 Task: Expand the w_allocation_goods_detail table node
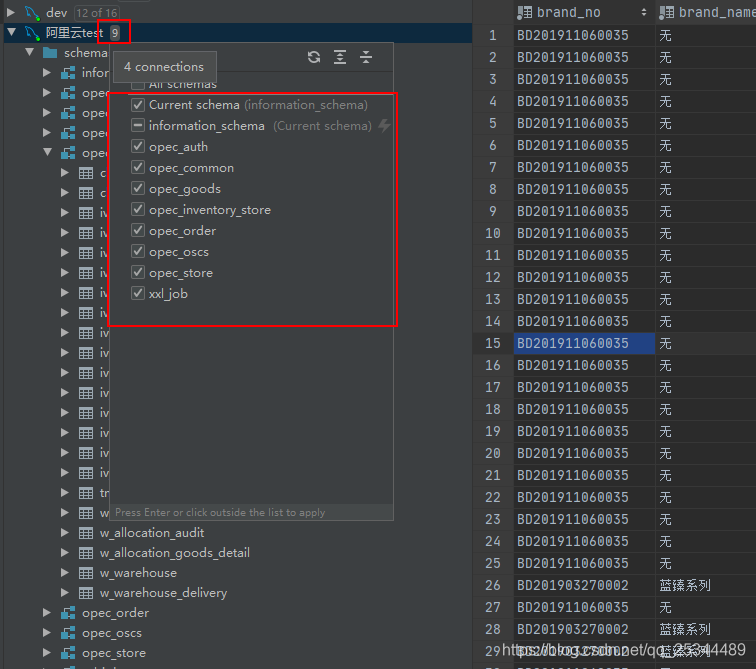point(65,553)
